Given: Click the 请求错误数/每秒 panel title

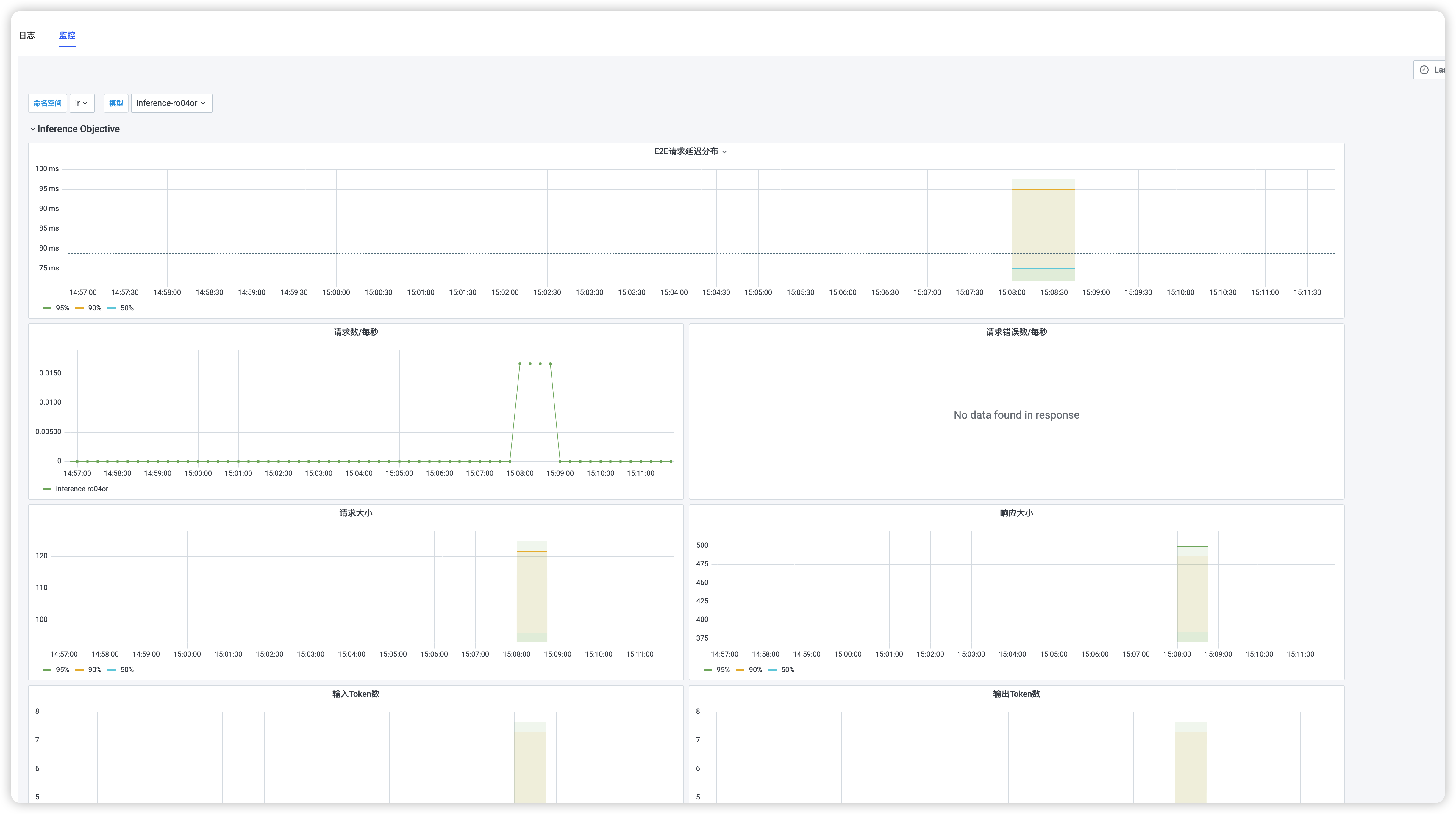Looking at the screenshot, I should point(1016,332).
